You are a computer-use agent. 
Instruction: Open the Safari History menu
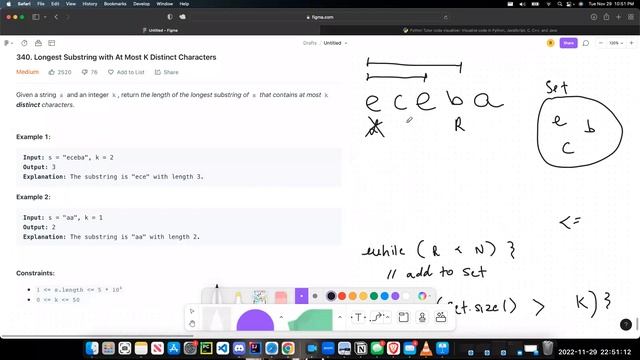(90, 4)
